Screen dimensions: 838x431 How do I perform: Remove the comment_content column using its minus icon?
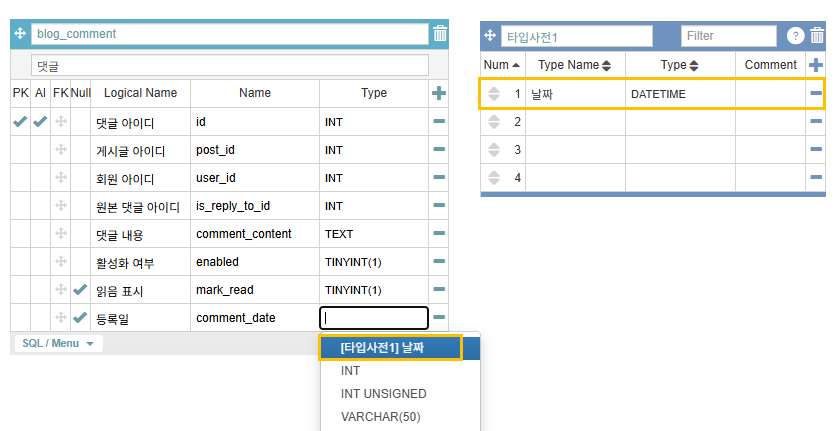click(x=438, y=234)
